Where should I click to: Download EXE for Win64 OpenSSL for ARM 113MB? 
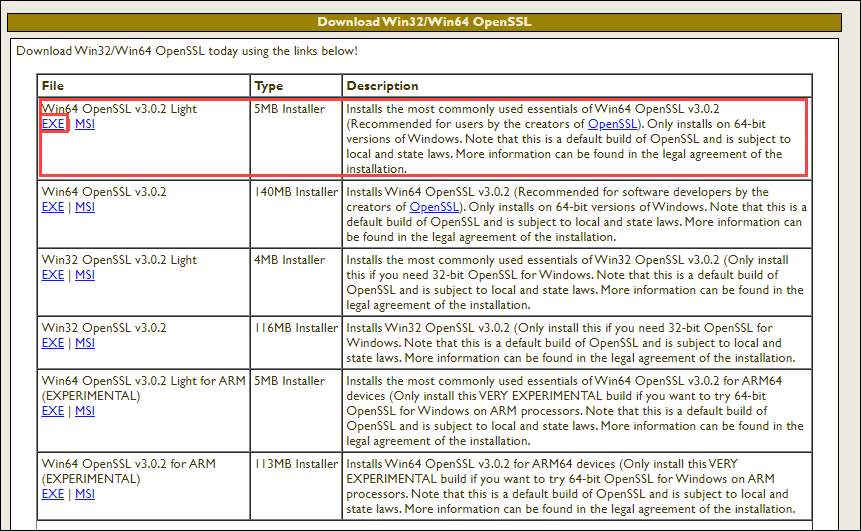pos(53,494)
